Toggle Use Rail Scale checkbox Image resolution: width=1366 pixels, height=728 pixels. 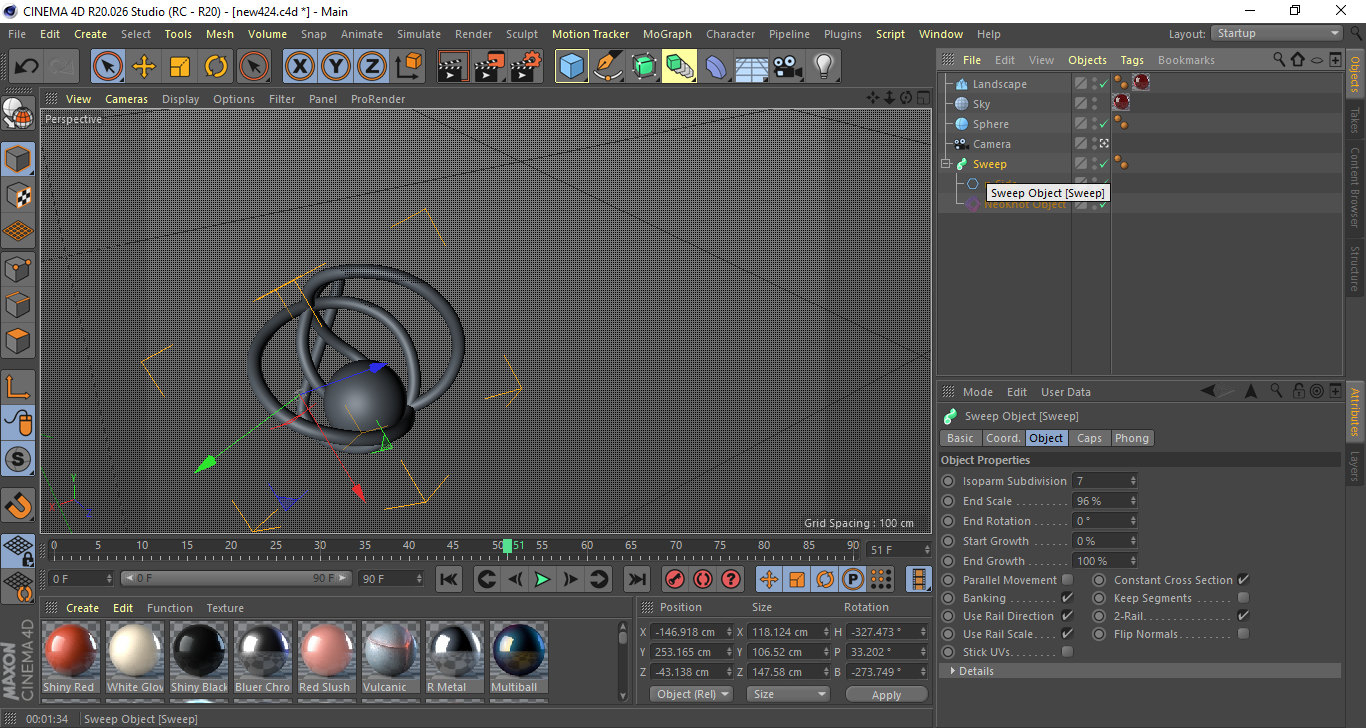pyautogui.click(x=1067, y=634)
